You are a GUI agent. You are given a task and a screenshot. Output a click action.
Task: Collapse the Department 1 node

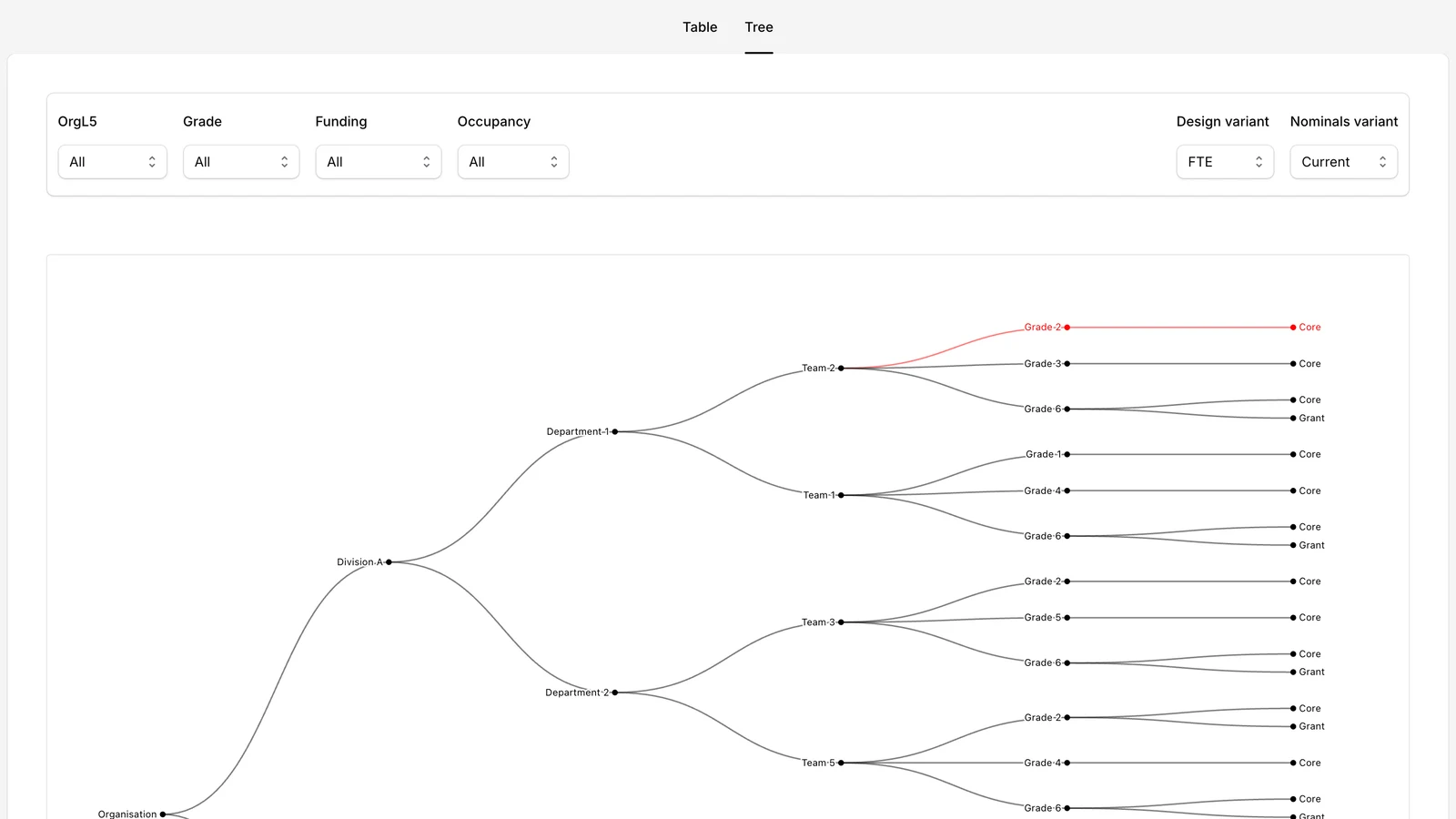click(615, 431)
